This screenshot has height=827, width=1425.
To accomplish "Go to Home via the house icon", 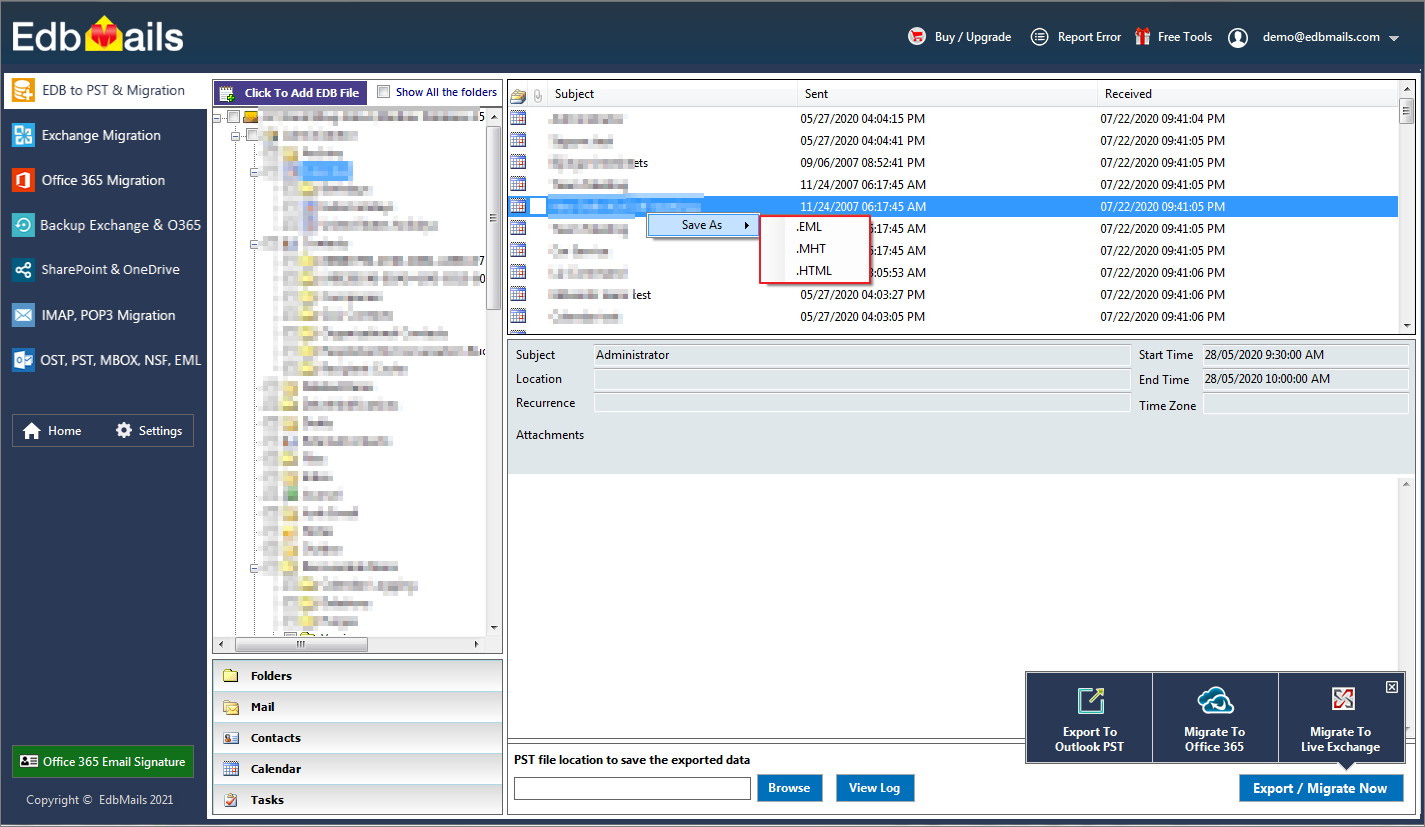I will (x=32, y=431).
